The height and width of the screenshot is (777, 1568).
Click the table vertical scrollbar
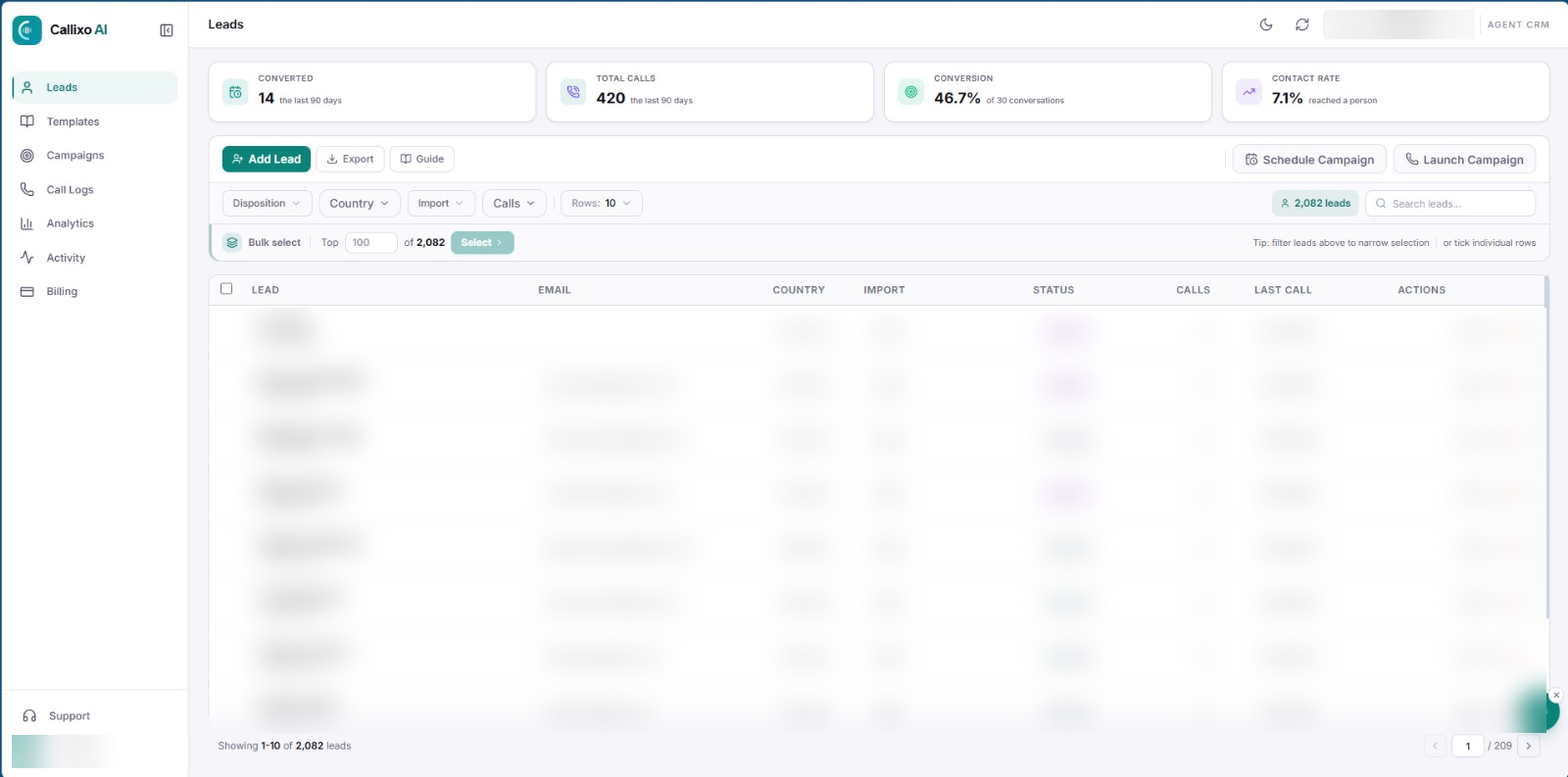coord(1546,447)
